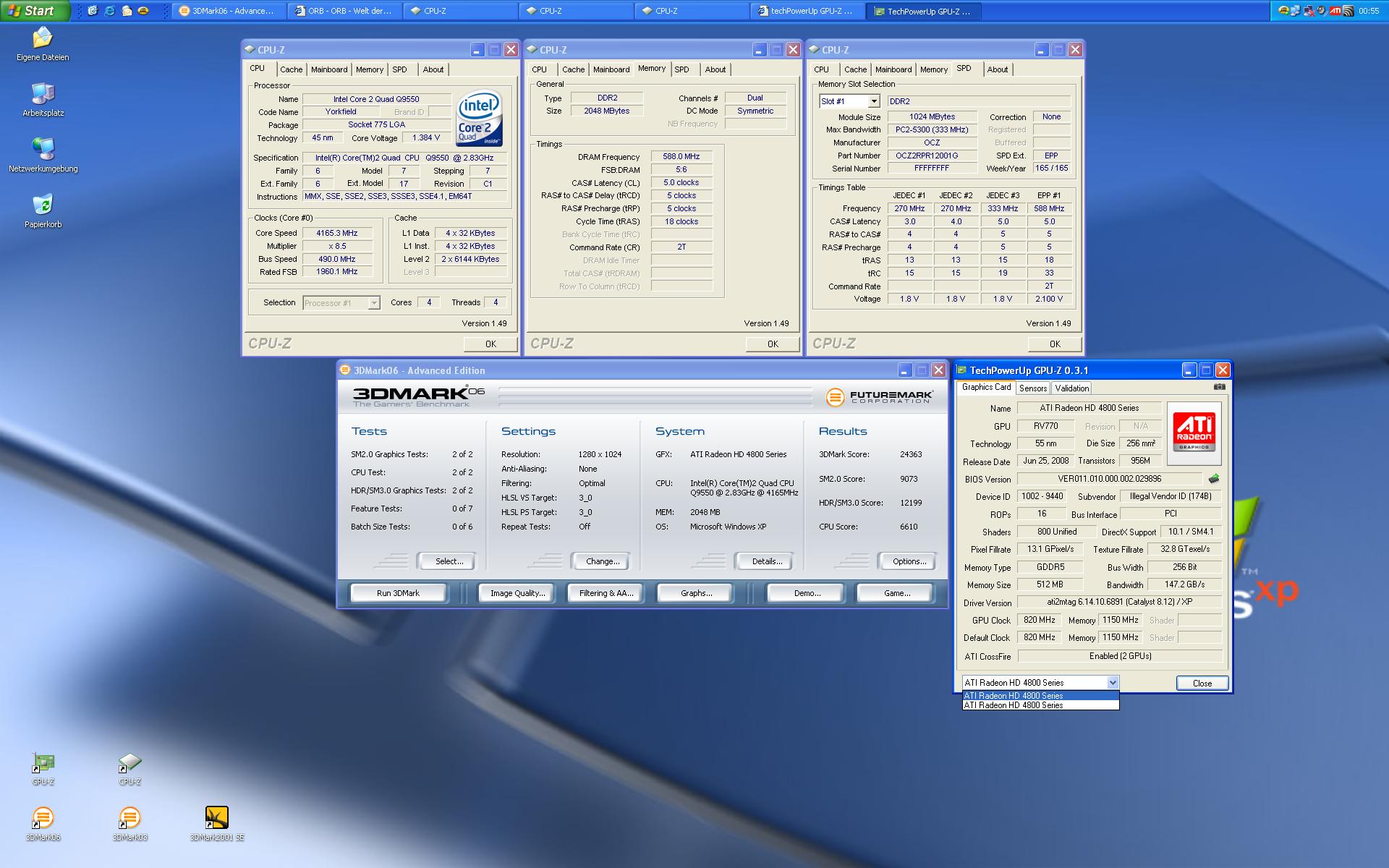The height and width of the screenshot is (868, 1389).
Task: Click OK in the CPU tab CPU-Z window
Action: [490, 344]
